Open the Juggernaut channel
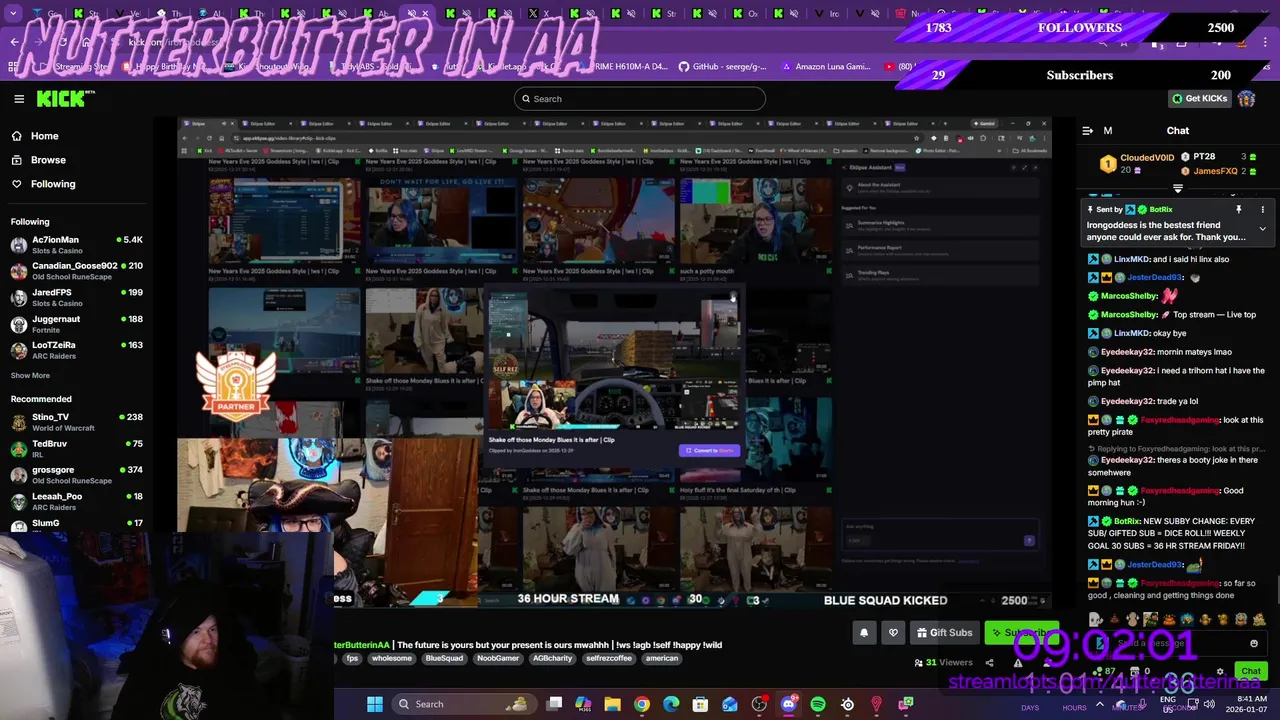The image size is (1280, 720). tap(77, 324)
